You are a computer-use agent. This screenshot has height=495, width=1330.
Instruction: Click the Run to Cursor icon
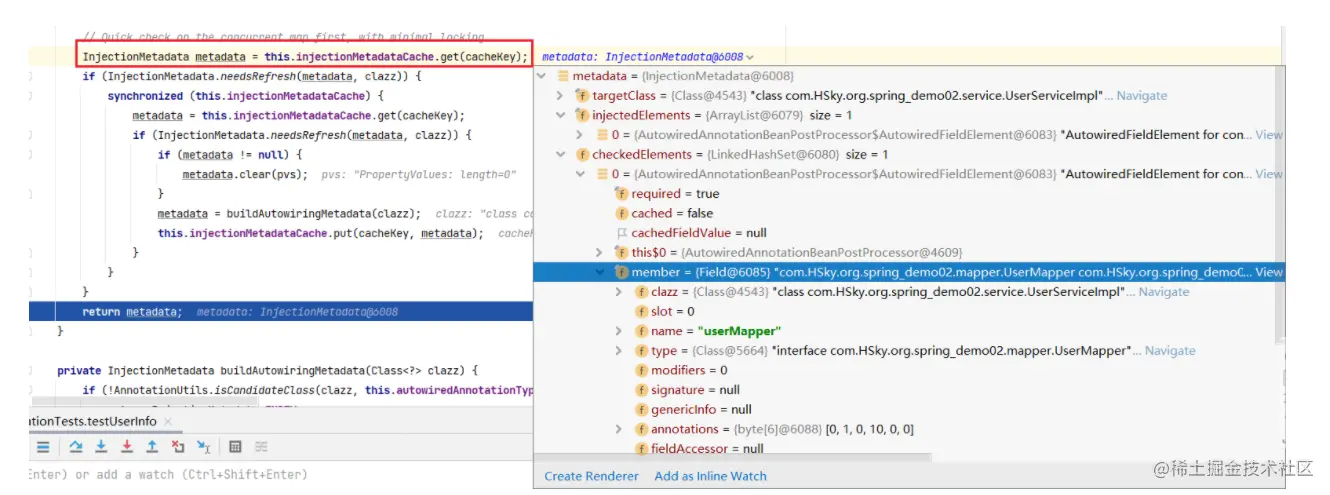pyautogui.click(x=203, y=447)
